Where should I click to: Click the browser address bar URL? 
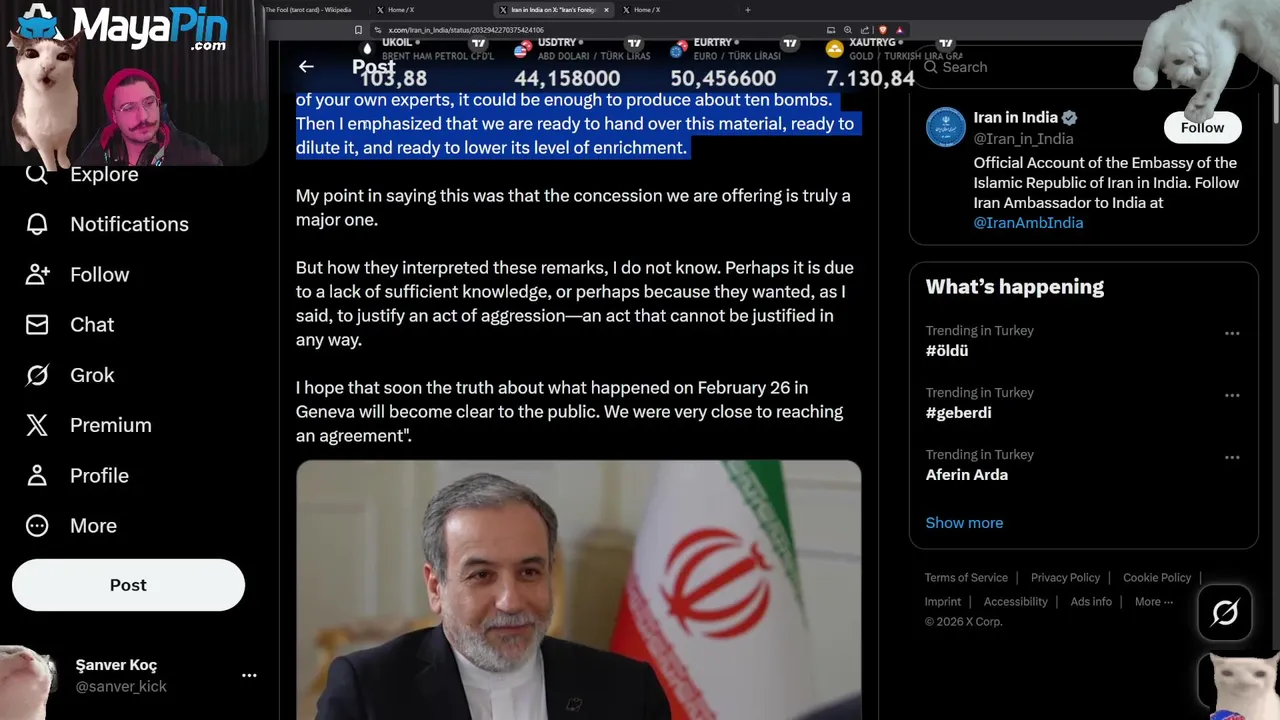(466, 30)
